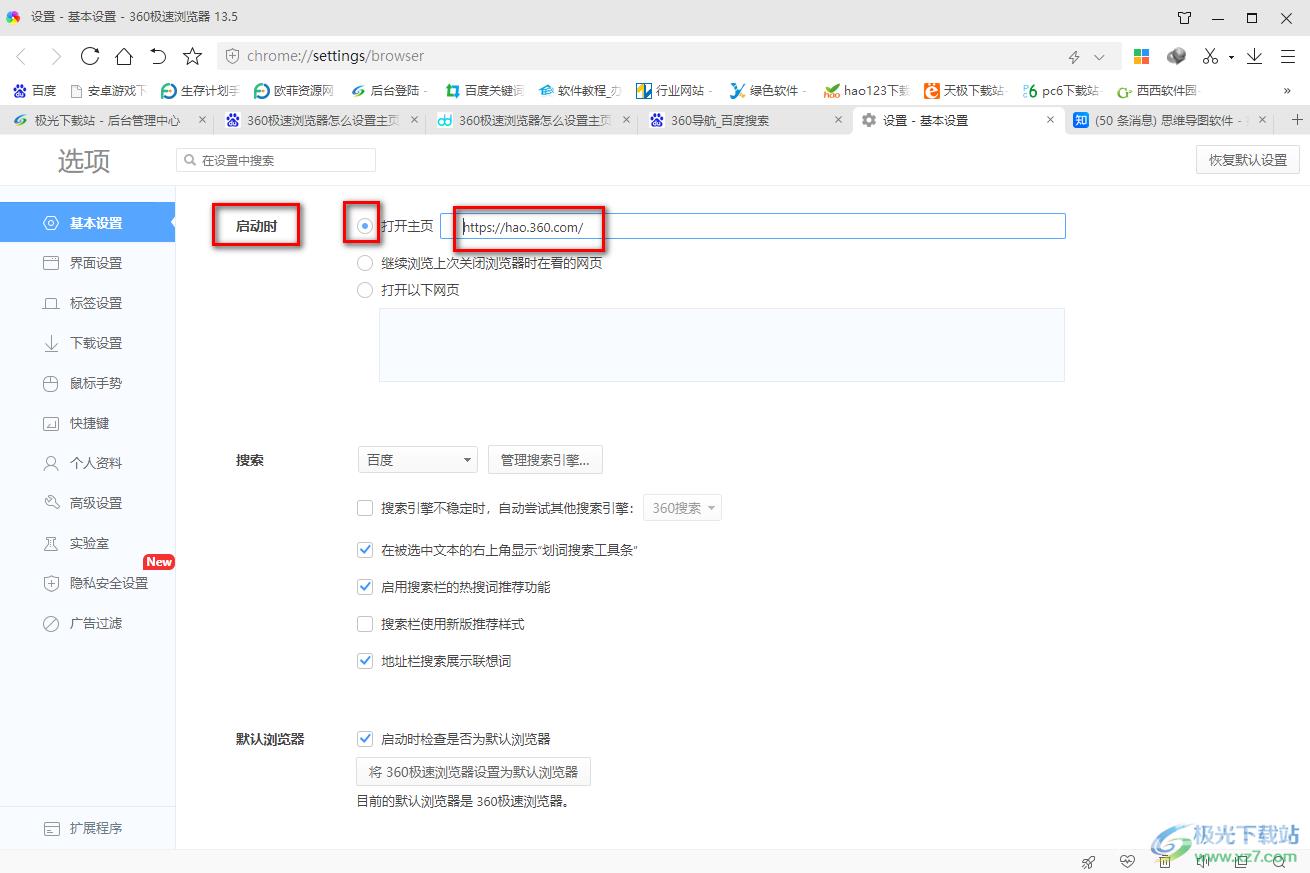Click the skin shirt icon in title bar
Screen dimensions: 1310x873
tap(1185, 17)
